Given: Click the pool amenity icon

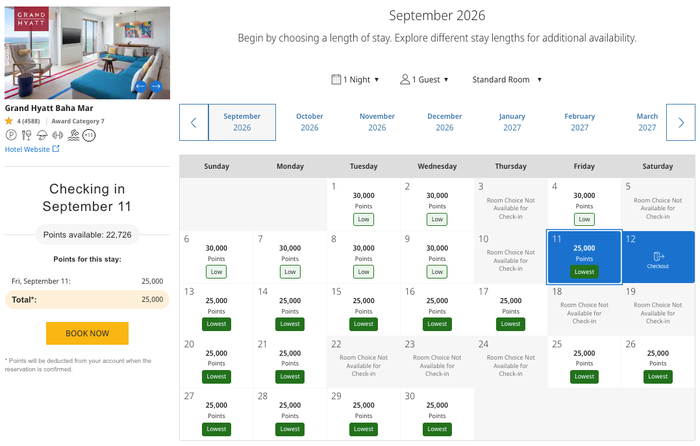Looking at the screenshot, I should (73, 135).
